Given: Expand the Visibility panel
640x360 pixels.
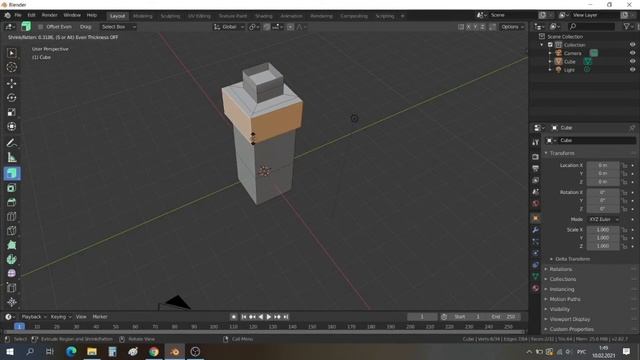Looking at the screenshot, I should point(559,309).
